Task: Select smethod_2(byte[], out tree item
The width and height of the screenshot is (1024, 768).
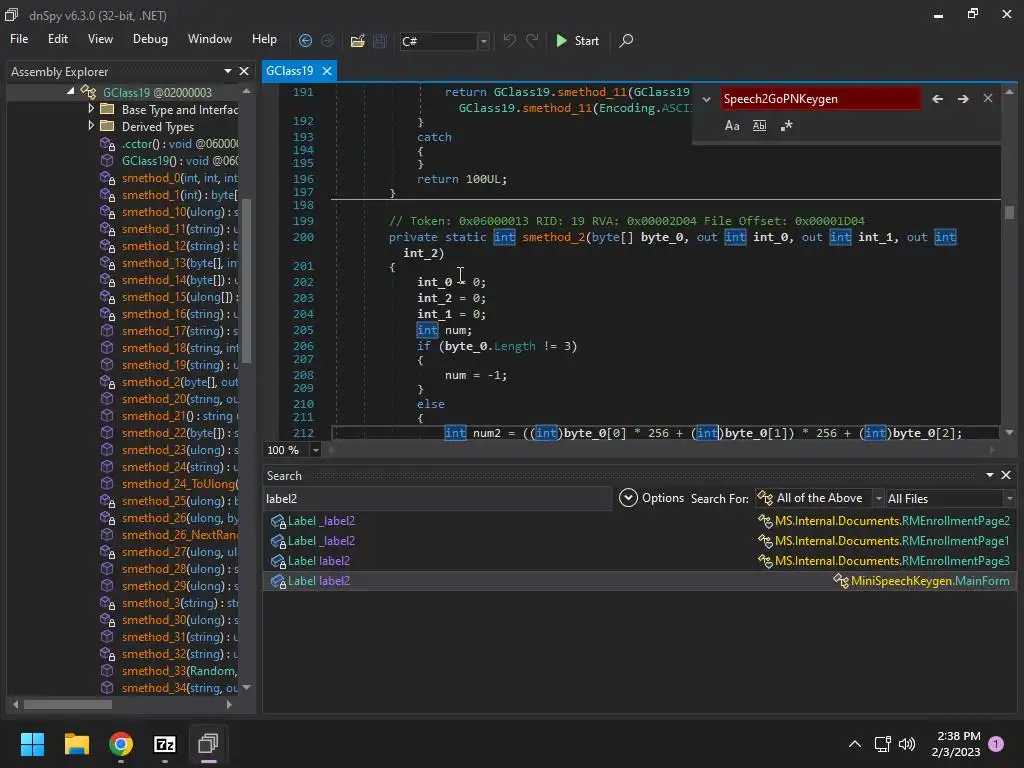Action: pyautogui.click(x=180, y=382)
